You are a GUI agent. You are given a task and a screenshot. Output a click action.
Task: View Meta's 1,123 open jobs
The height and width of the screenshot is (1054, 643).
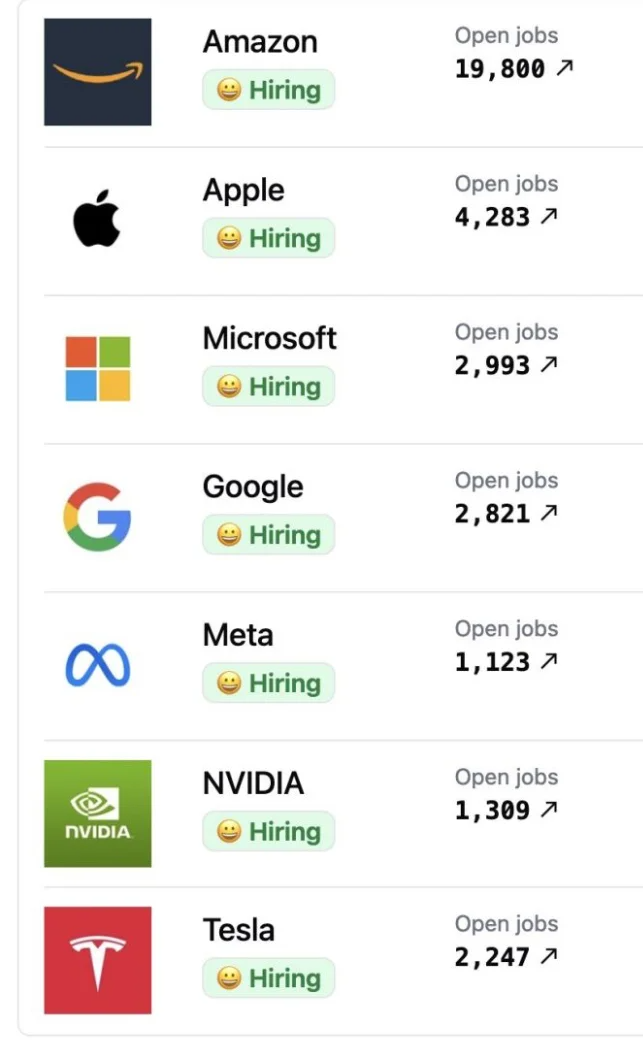pos(506,662)
